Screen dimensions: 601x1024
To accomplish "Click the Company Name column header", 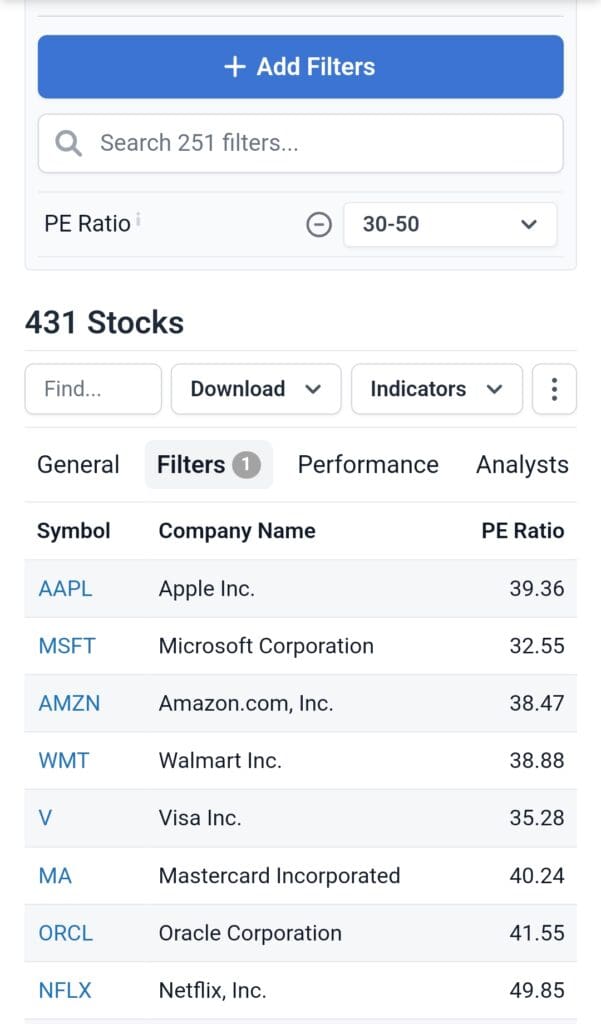I will [237, 531].
